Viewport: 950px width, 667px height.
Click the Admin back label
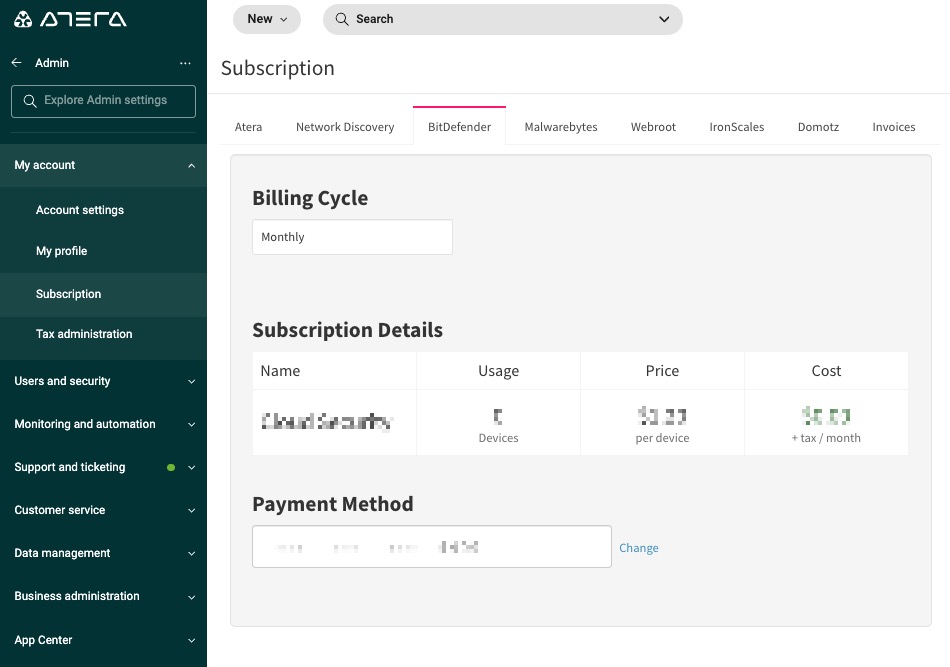click(52, 63)
